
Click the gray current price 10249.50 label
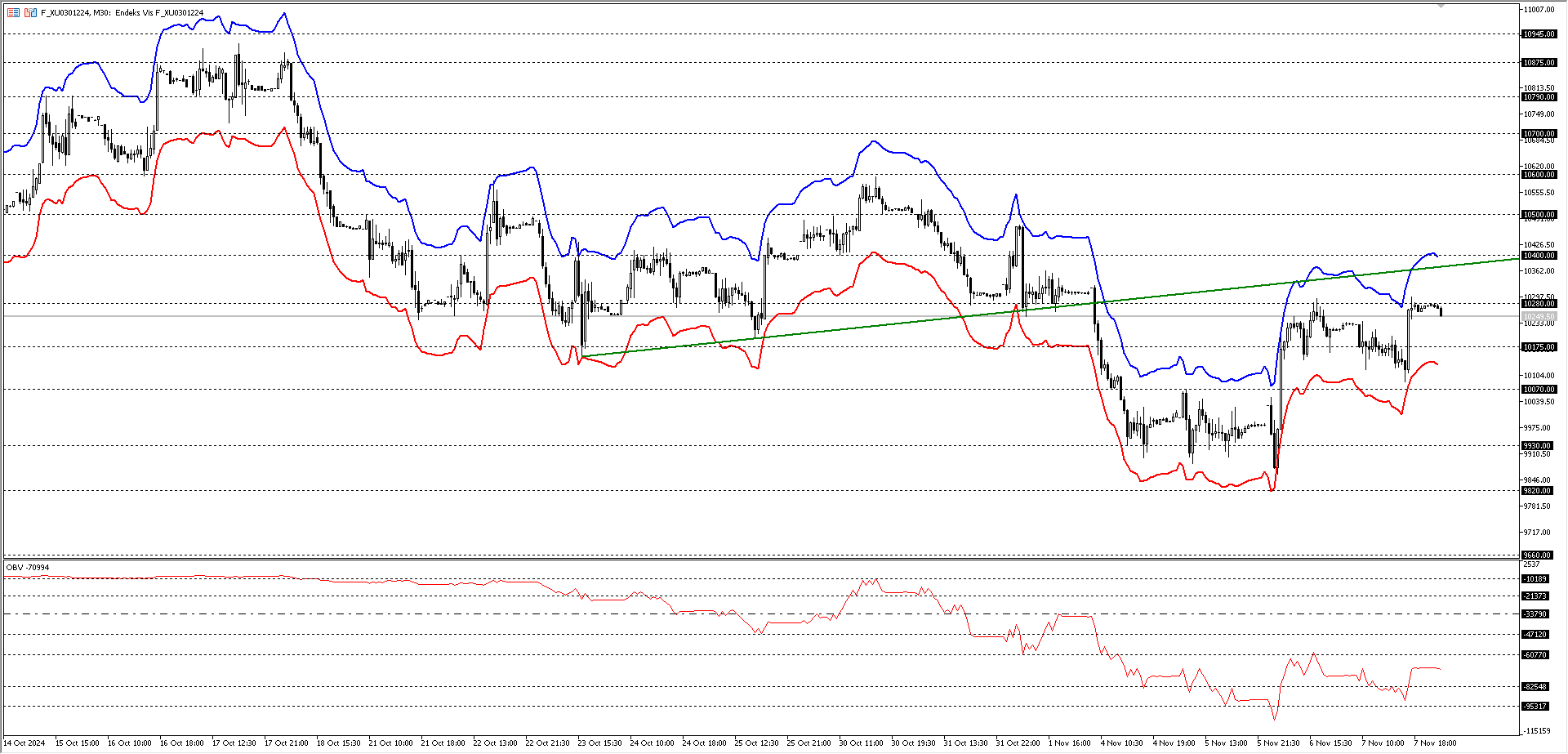point(1539,316)
